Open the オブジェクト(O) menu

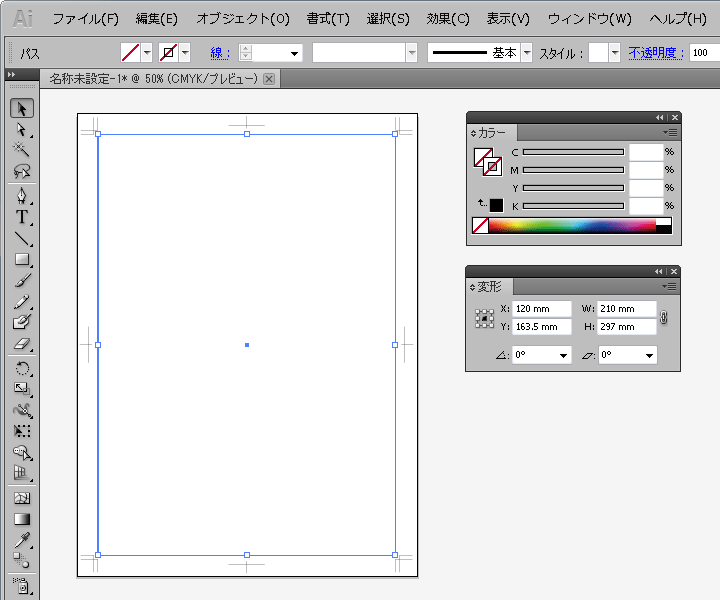point(243,19)
